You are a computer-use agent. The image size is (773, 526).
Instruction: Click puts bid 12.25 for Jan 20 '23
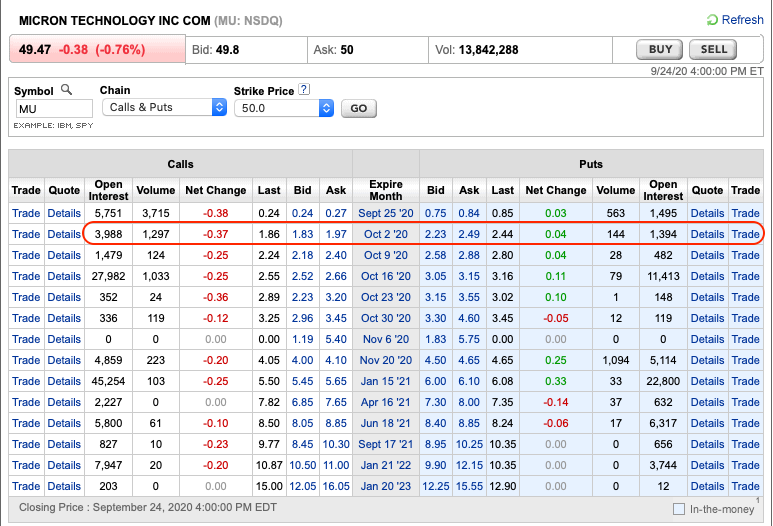click(435, 486)
